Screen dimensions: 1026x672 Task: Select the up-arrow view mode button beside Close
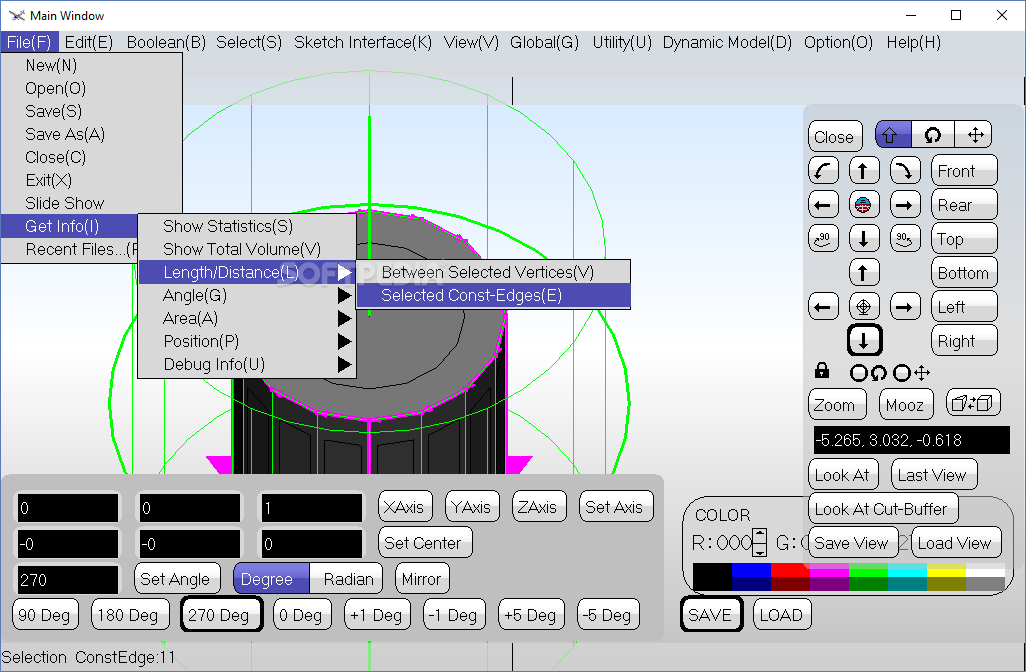click(893, 135)
